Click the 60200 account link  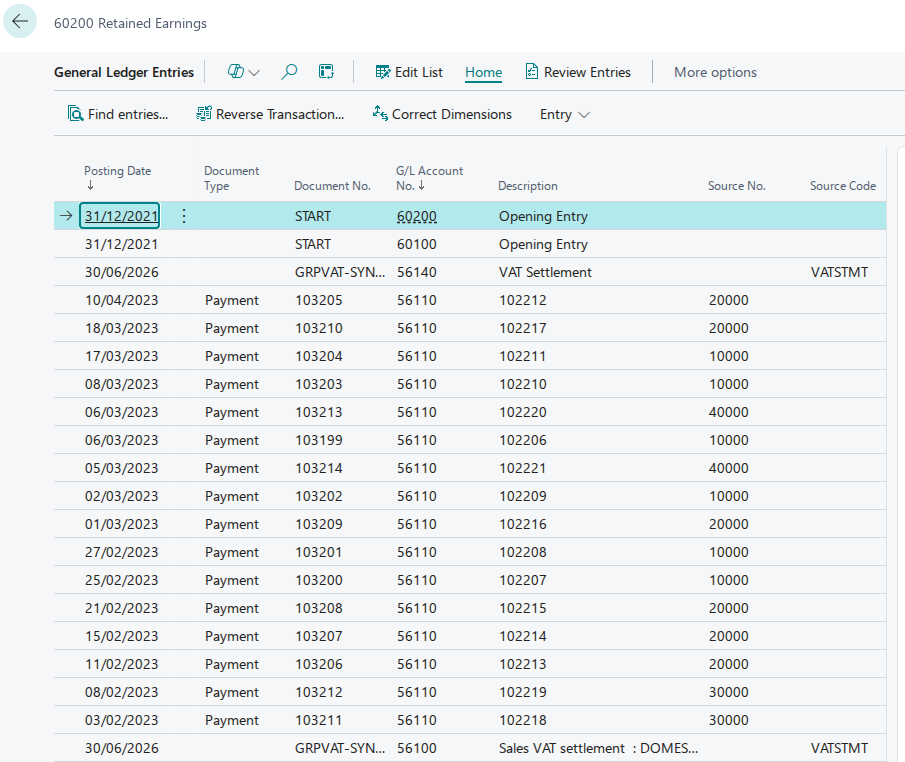click(x=417, y=216)
